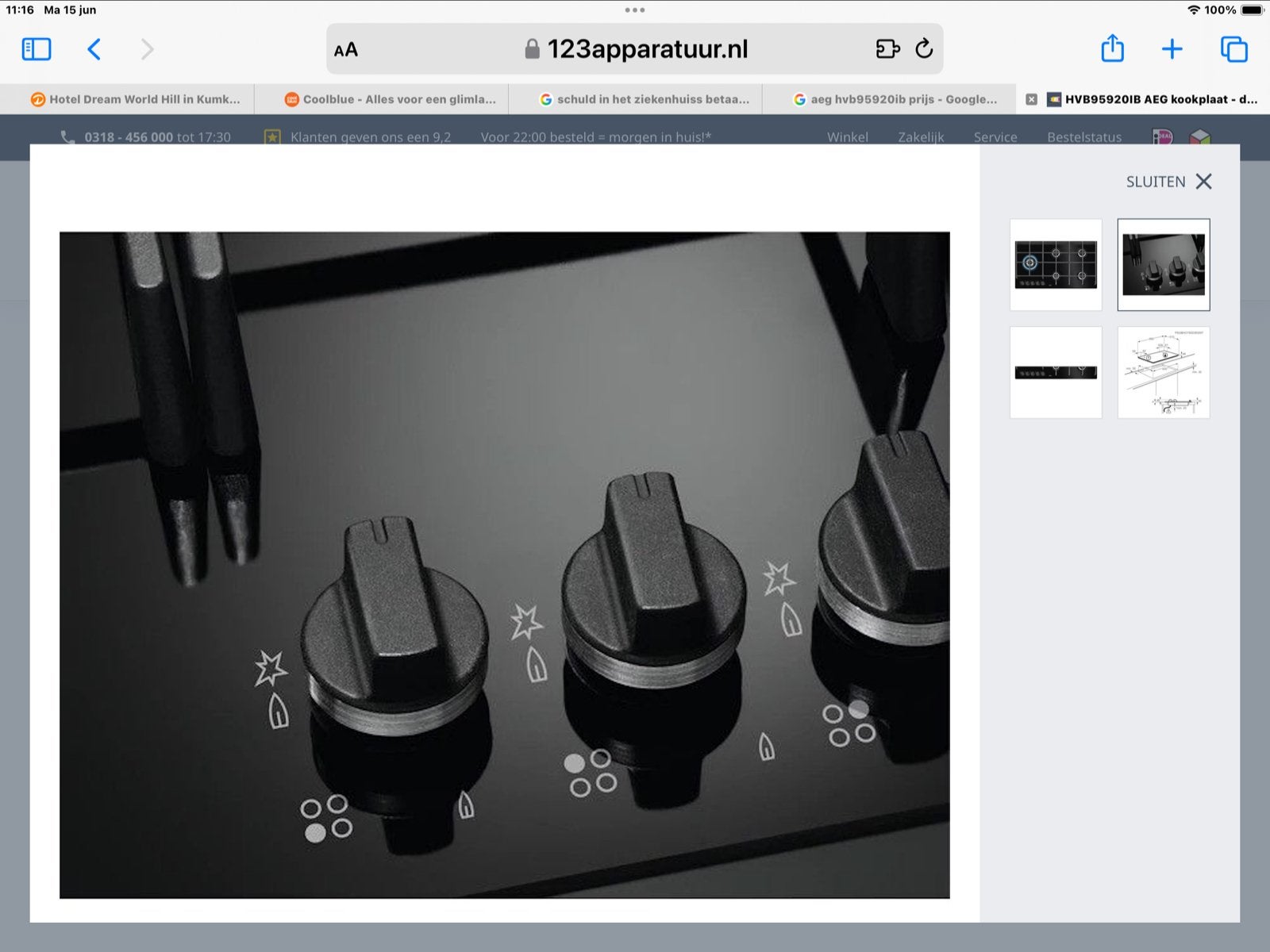Image resolution: width=1270 pixels, height=952 pixels.
Task: Show the tab overview icon
Action: pyautogui.click(x=1234, y=49)
